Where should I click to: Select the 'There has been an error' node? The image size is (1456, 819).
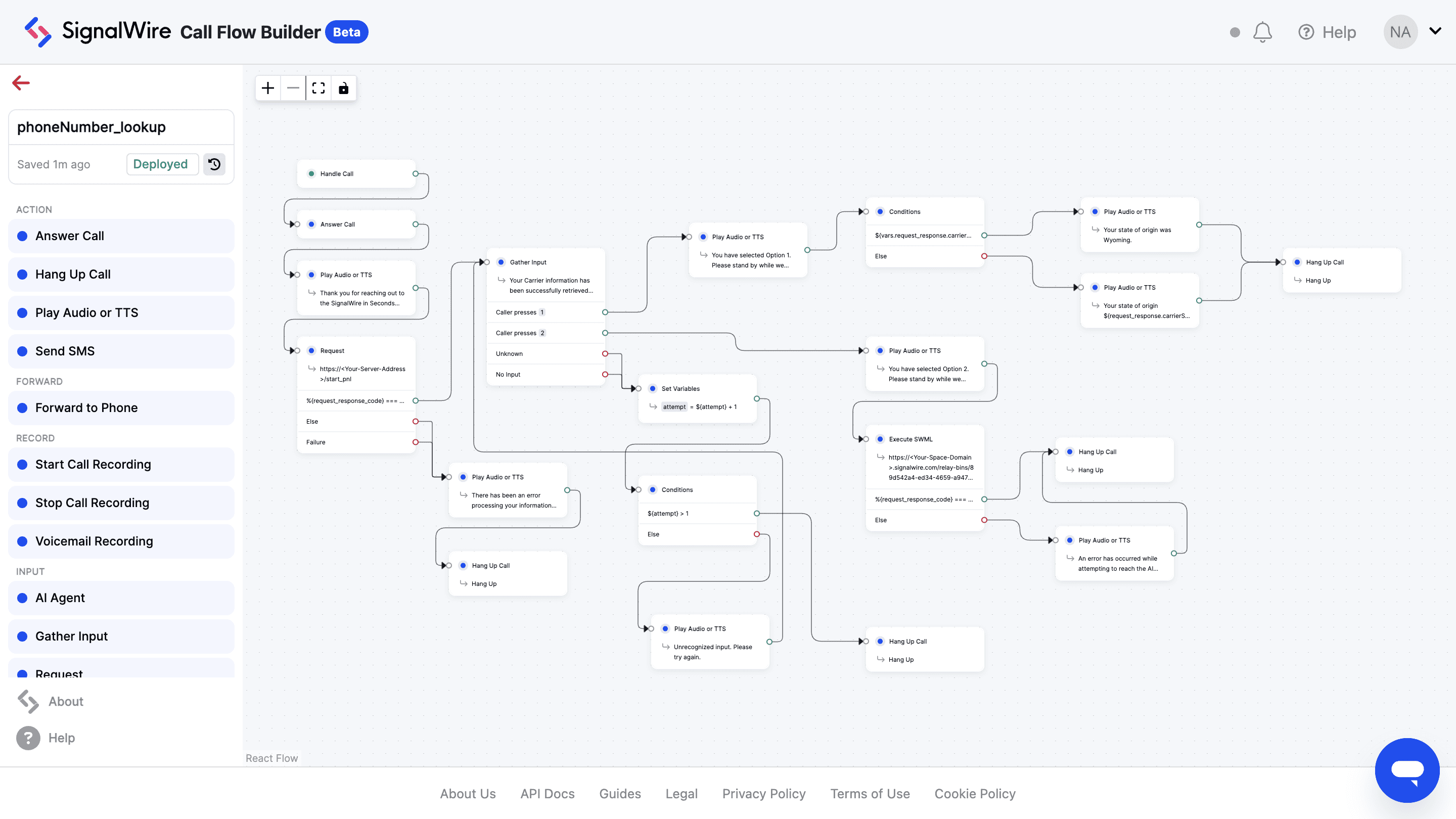click(508, 490)
